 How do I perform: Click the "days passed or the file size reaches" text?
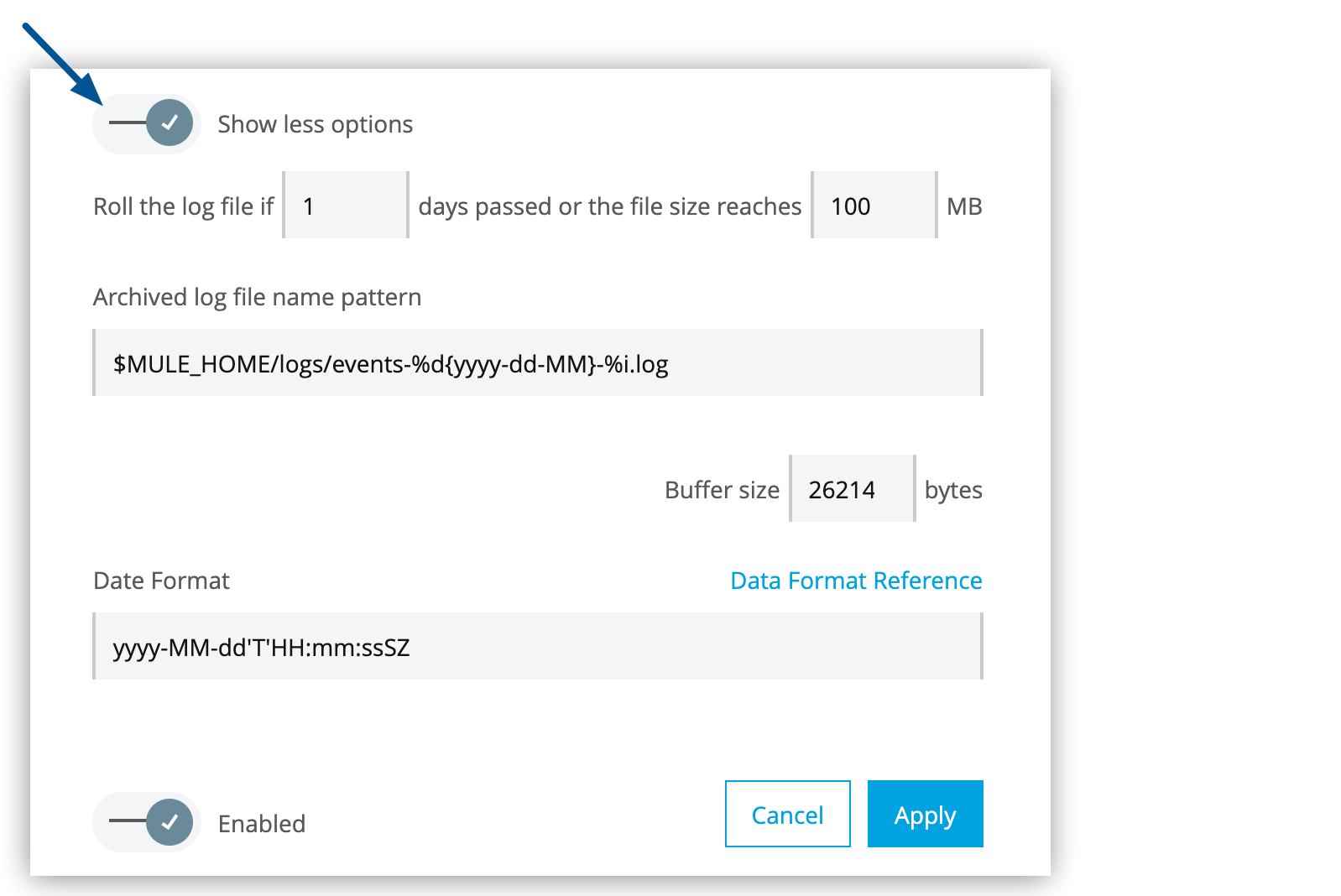(x=610, y=206)
